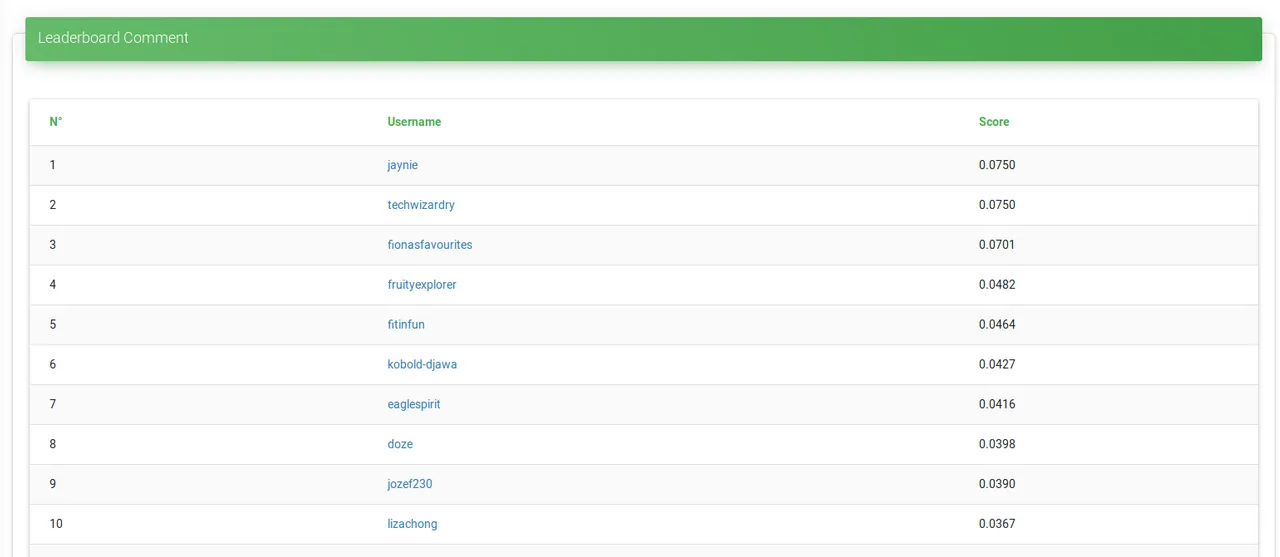Click the Leaderboard Comment header bar

[643, 38]
